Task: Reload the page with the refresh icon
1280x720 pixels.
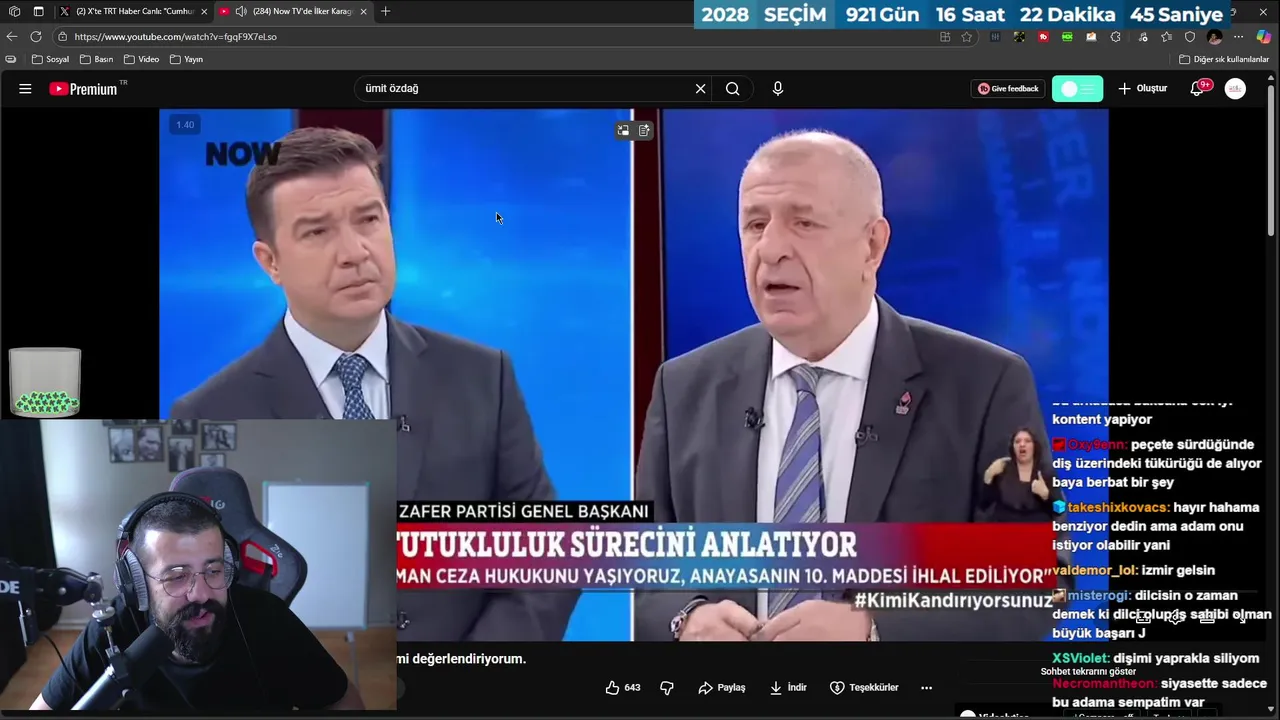Action: pos(36,36)
